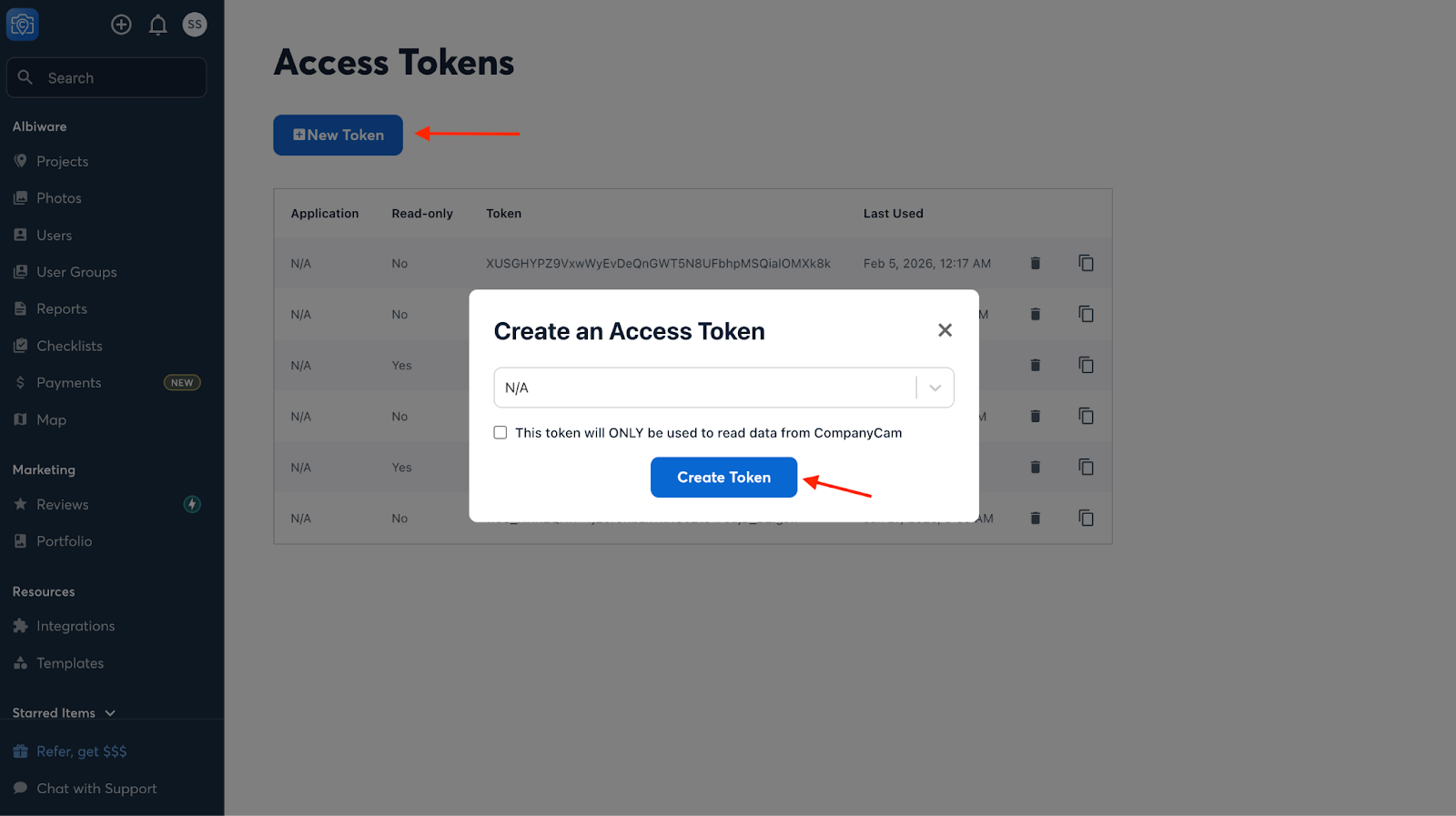Go to Integrations in the sidebar
The image size is (1456, 816).
(x=76, y=626)
